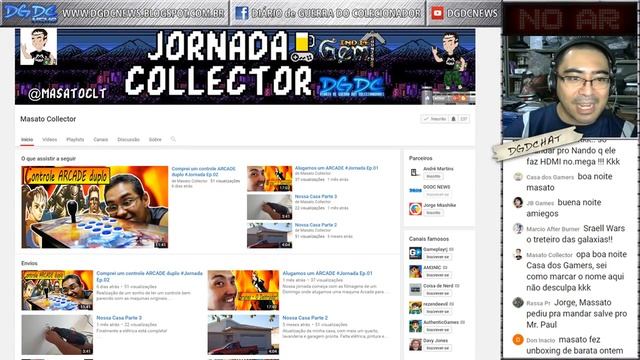Subscribe to Davy Jones with Inscrever-se button
Screen dimensions: 640x360
[x=437, y=348]
